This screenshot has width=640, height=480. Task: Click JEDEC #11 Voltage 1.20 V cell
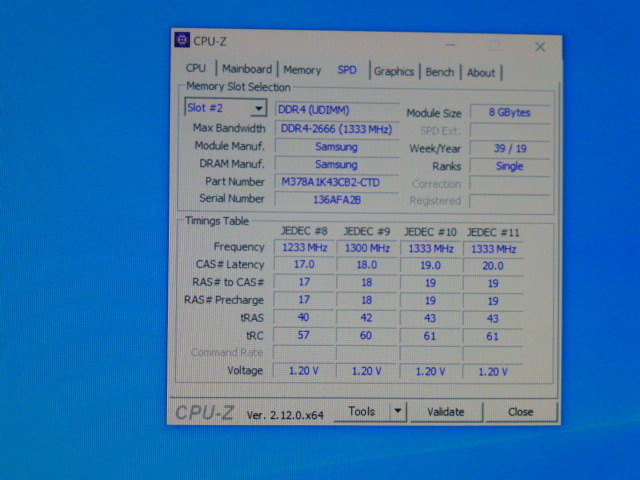point(493,372)
